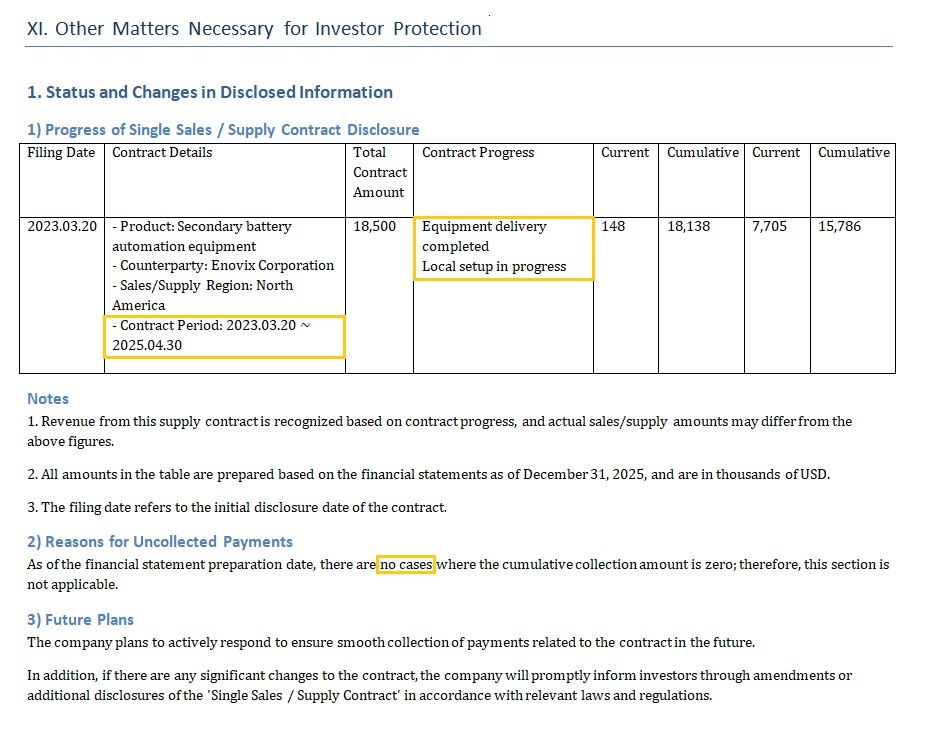Click the 'Notes' label above the footnotes
The height and width of the screenshot is (734, 935).
coord(47,398)
